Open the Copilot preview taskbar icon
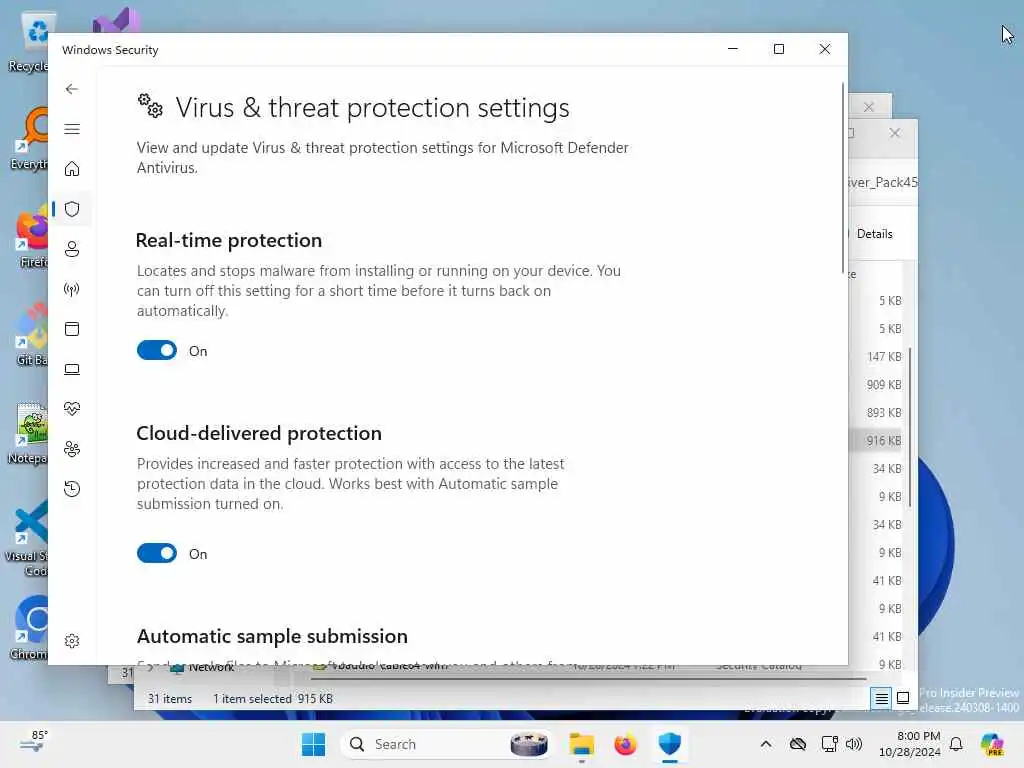1024x768 pixels. [x=992, y=744]
